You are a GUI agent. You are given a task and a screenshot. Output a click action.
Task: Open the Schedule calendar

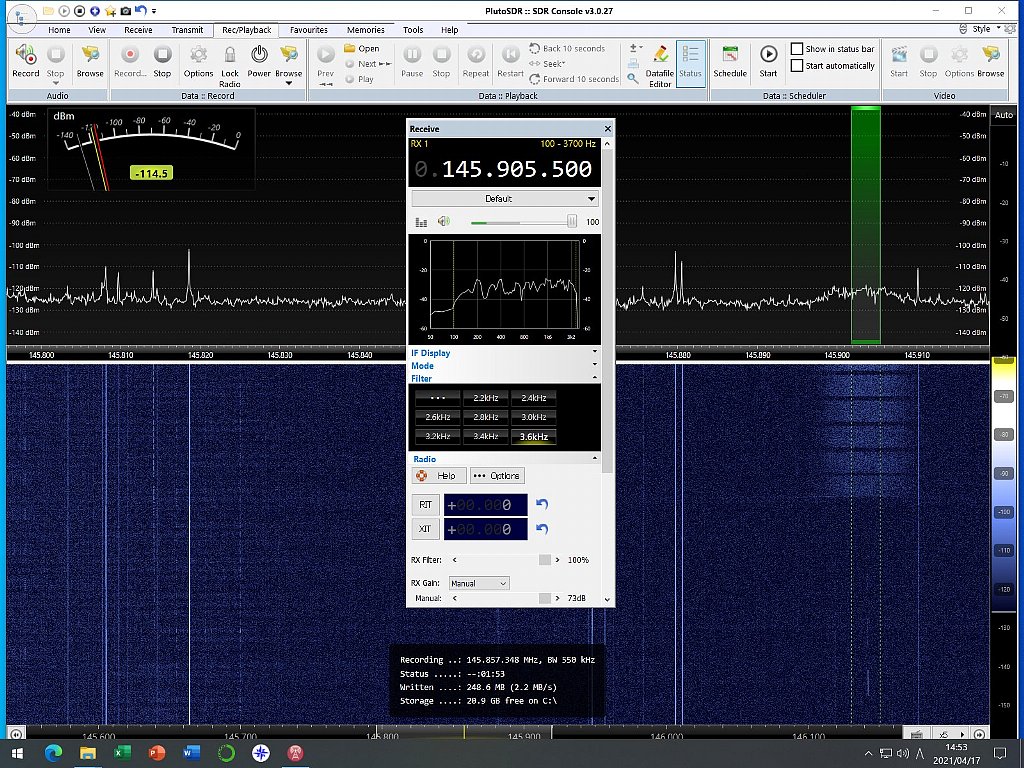pos(729,61)
